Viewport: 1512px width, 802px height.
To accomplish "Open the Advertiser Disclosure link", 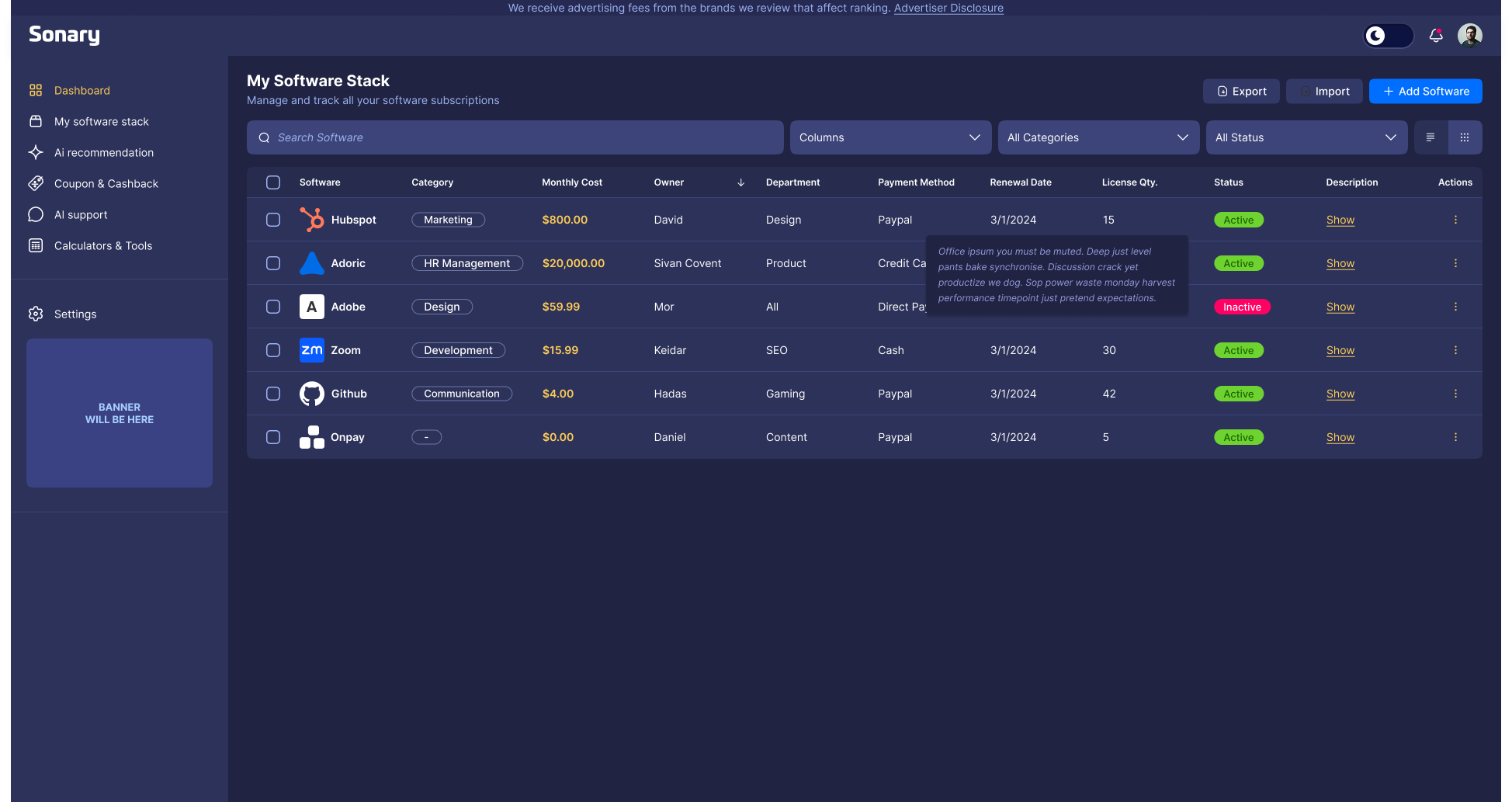I will [948, 8].
